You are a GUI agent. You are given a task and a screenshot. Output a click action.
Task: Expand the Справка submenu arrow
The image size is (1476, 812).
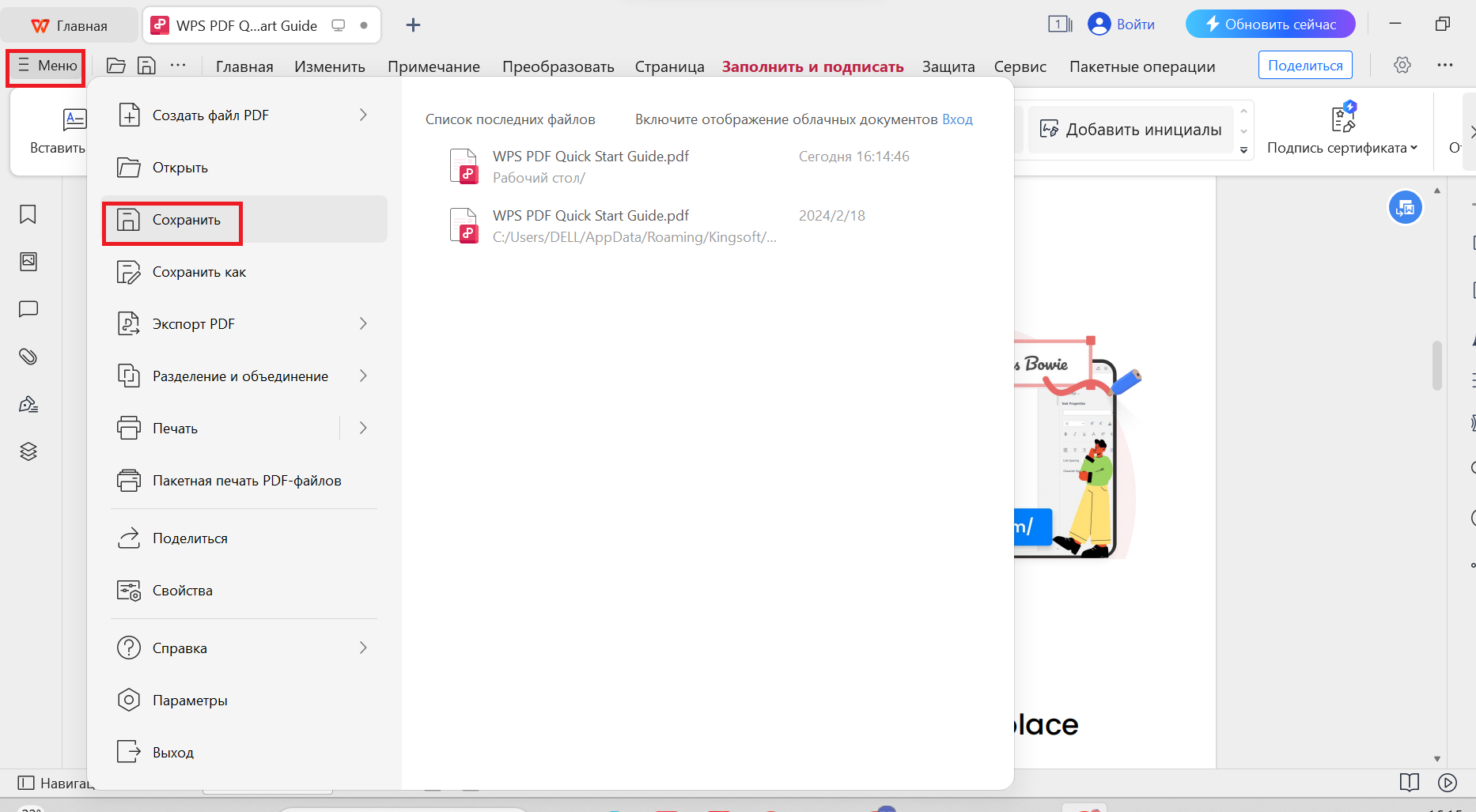(x=363, y=648)
